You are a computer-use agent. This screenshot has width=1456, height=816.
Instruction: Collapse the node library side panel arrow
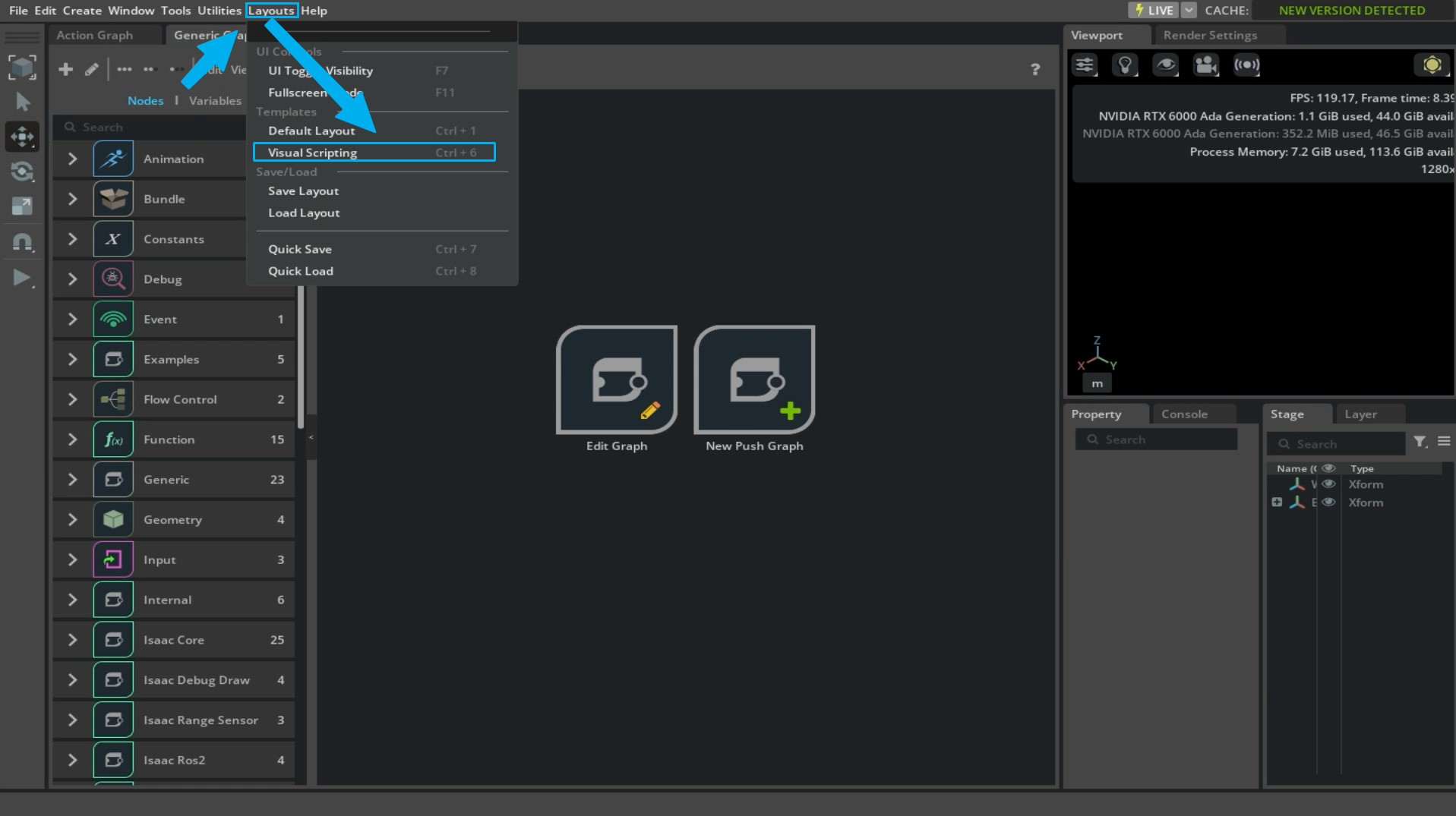tap(311, 438)
